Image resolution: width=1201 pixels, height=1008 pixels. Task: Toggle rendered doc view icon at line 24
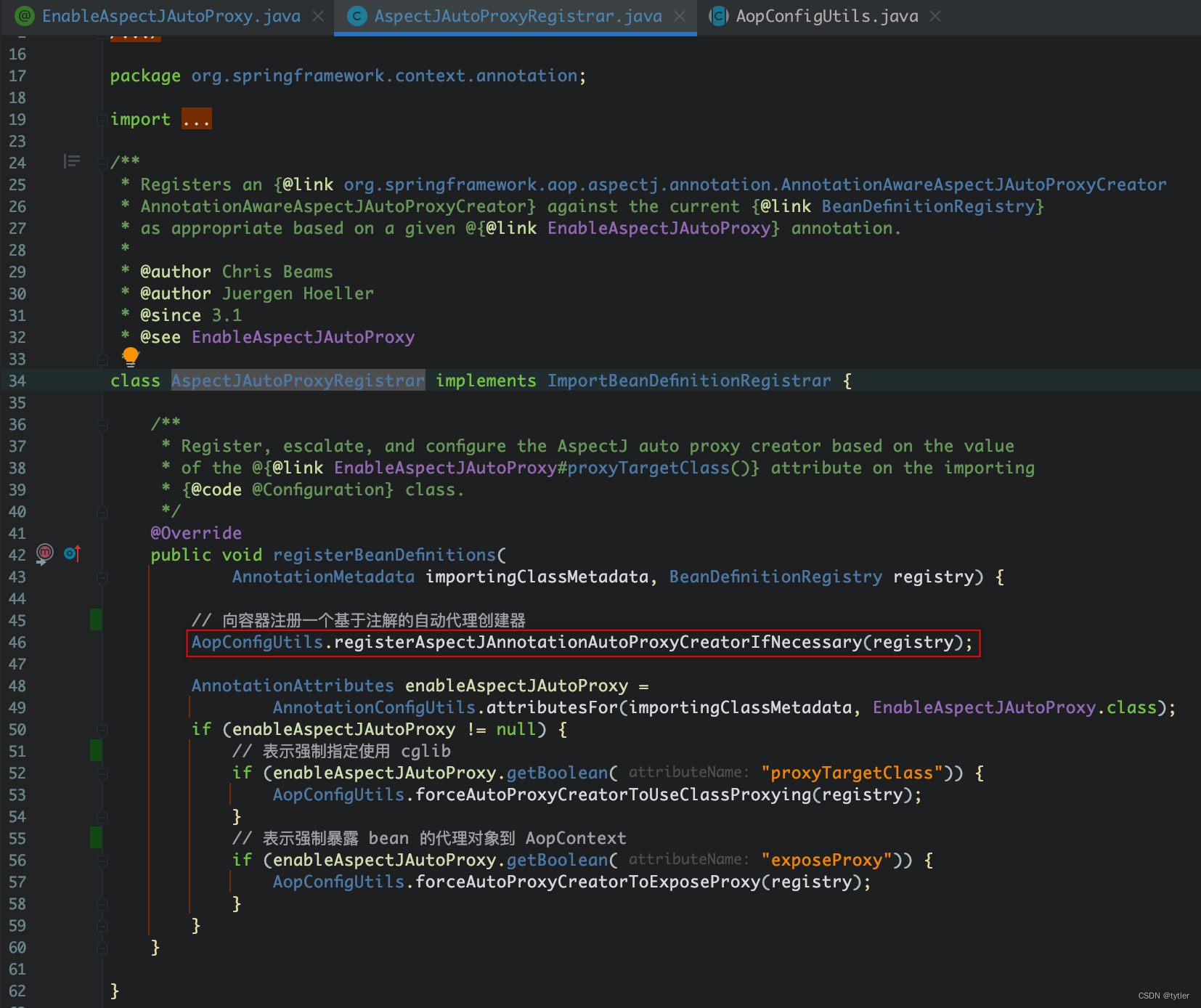(x=71, y=161)
